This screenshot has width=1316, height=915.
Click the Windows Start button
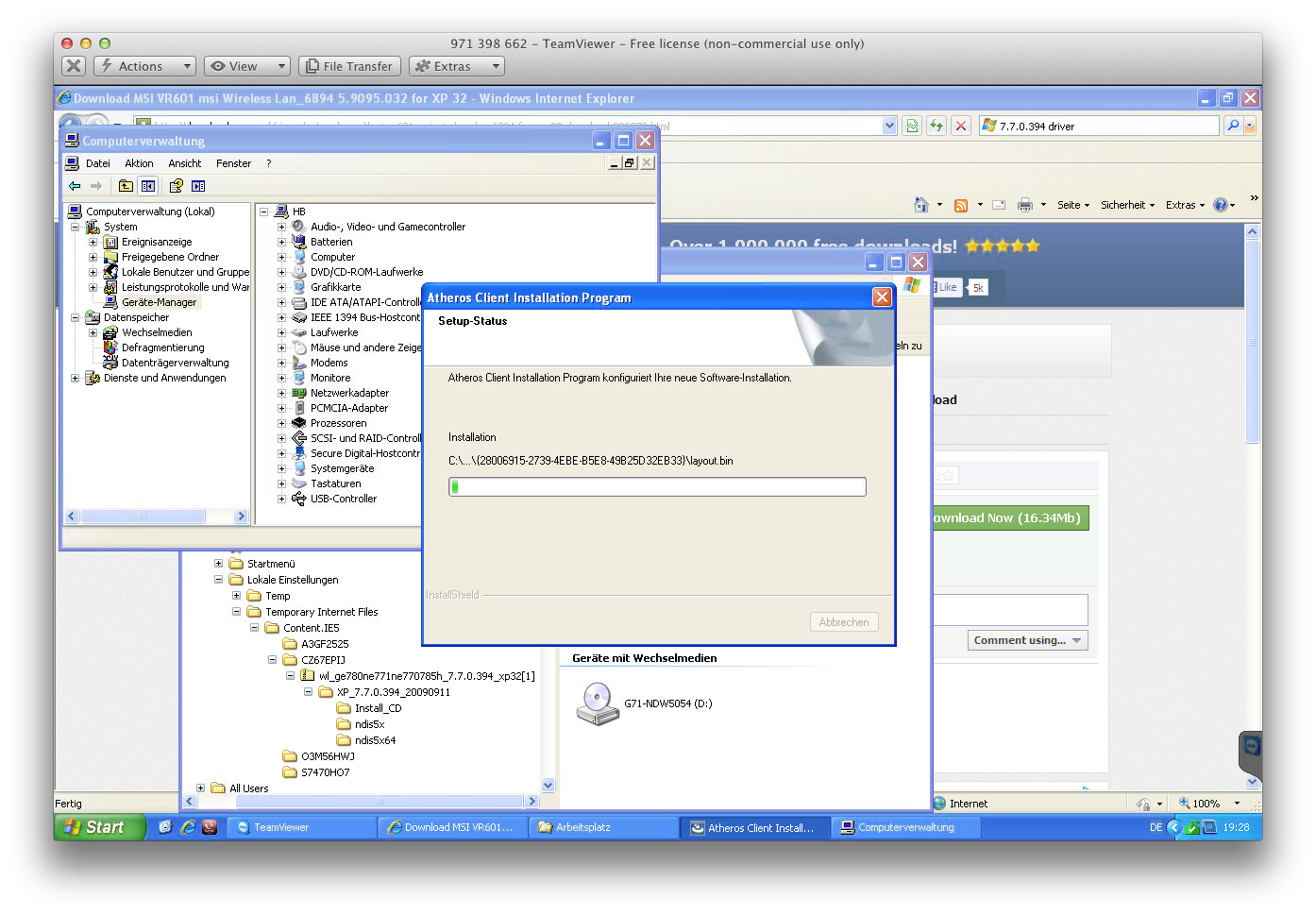[99, 827]
